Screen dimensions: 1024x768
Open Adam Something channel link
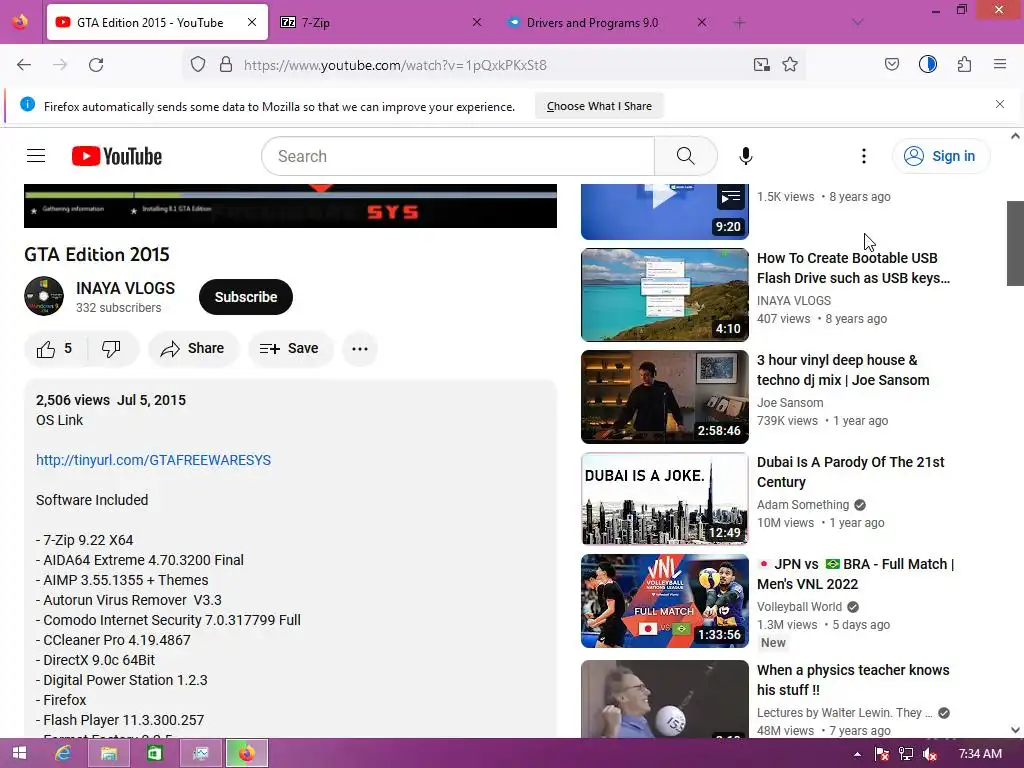point(803,505)
